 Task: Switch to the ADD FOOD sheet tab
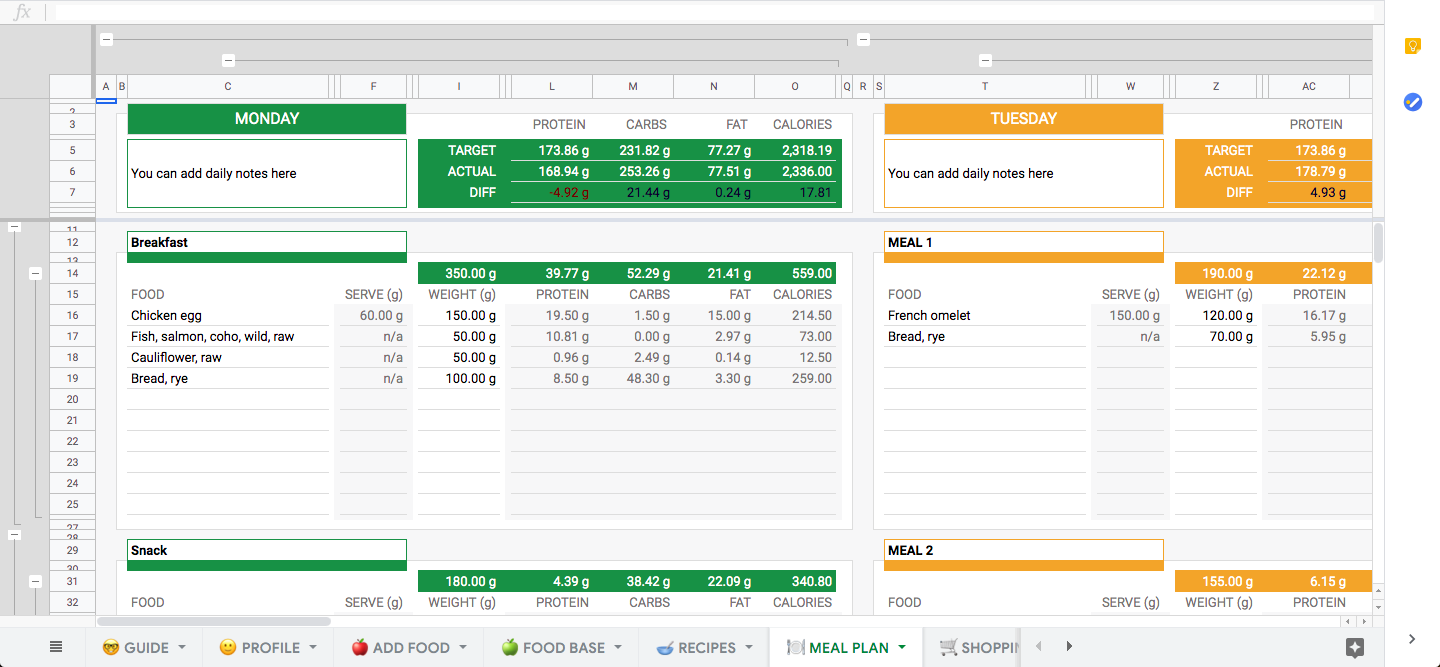(409, 647)
